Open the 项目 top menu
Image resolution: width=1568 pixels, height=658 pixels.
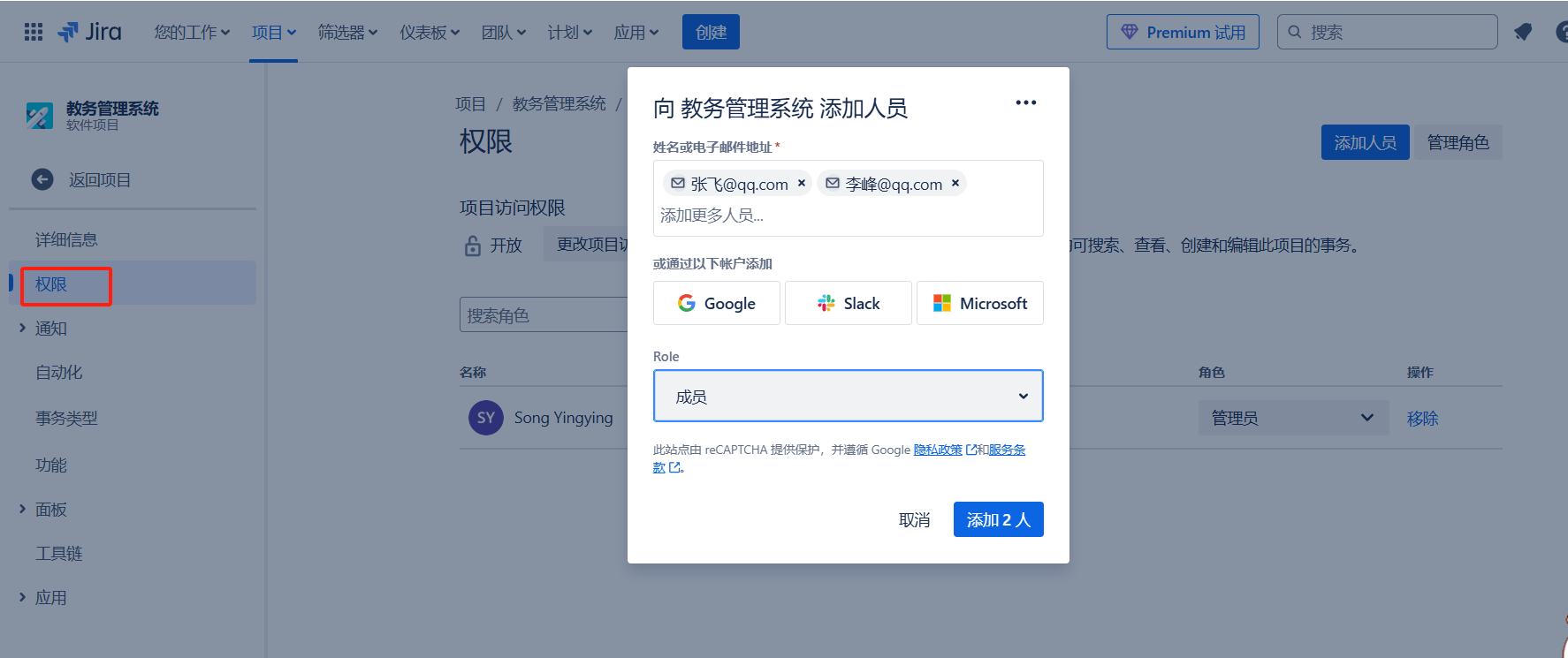point(273,33)
